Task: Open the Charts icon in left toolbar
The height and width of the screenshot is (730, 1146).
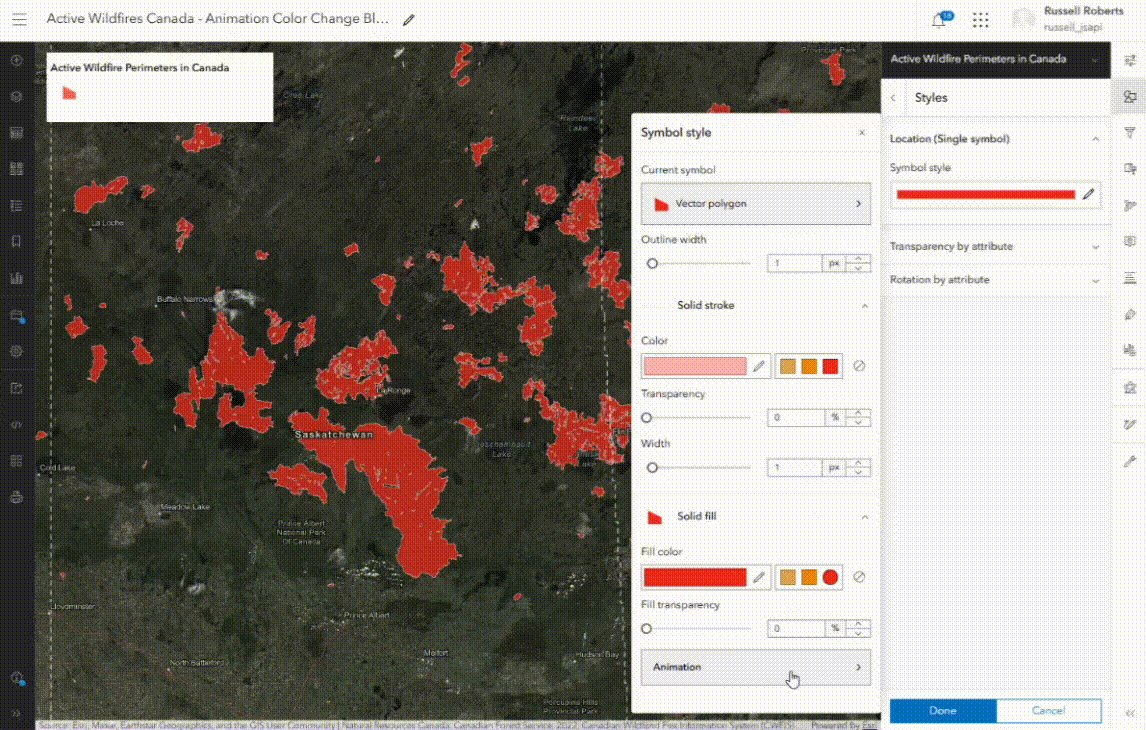Action: pos(16,278)
